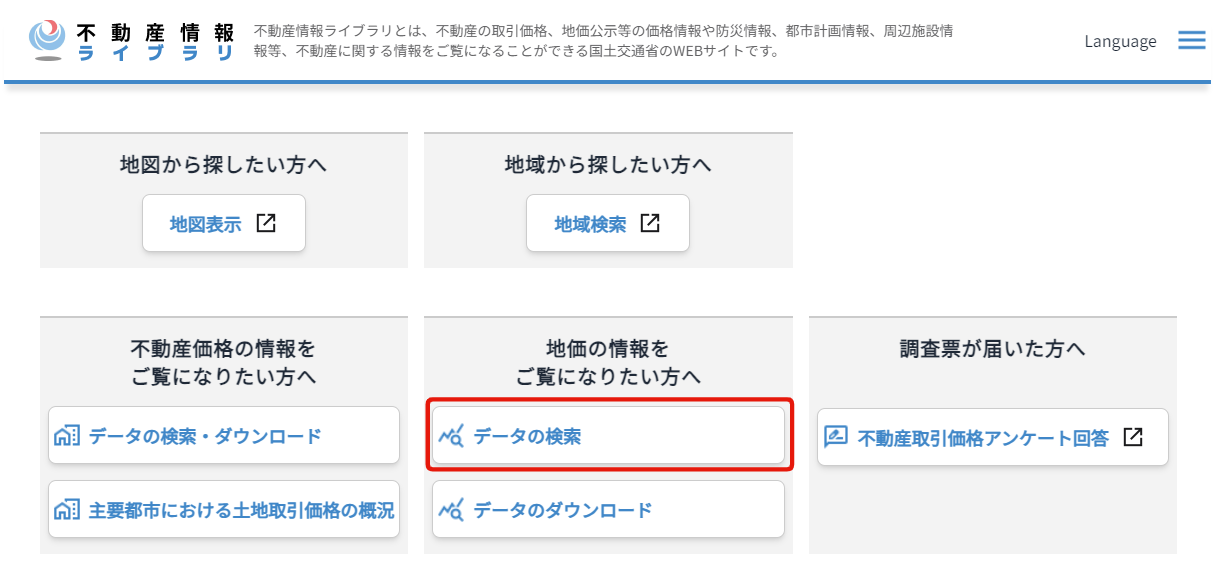Open the hamburger menu icon
This screenshot has width=1223, height=570.
point(1191,41)
